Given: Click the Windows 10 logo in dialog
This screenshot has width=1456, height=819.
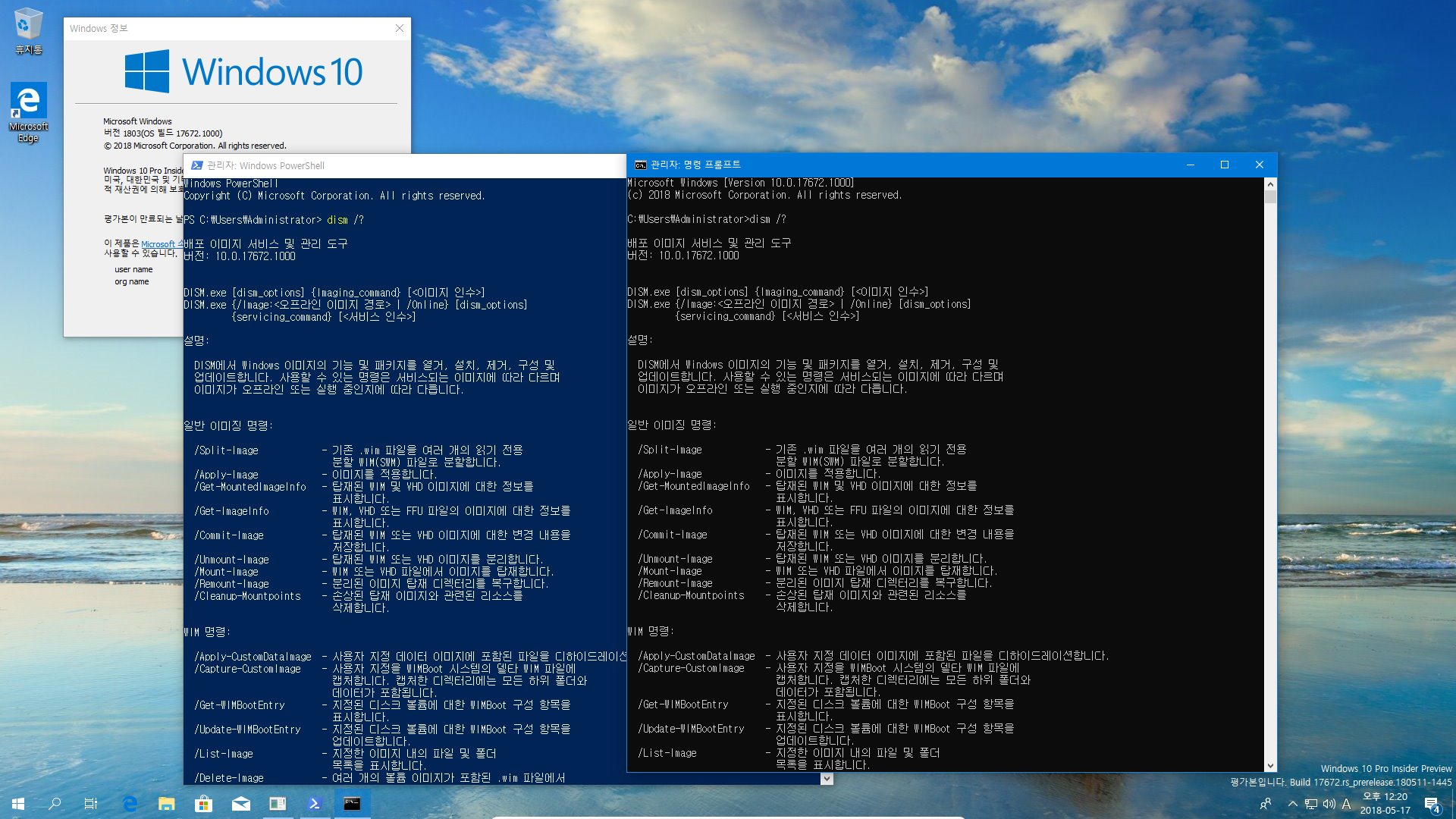Looking at the screenshot, I should tap(243, 71).
